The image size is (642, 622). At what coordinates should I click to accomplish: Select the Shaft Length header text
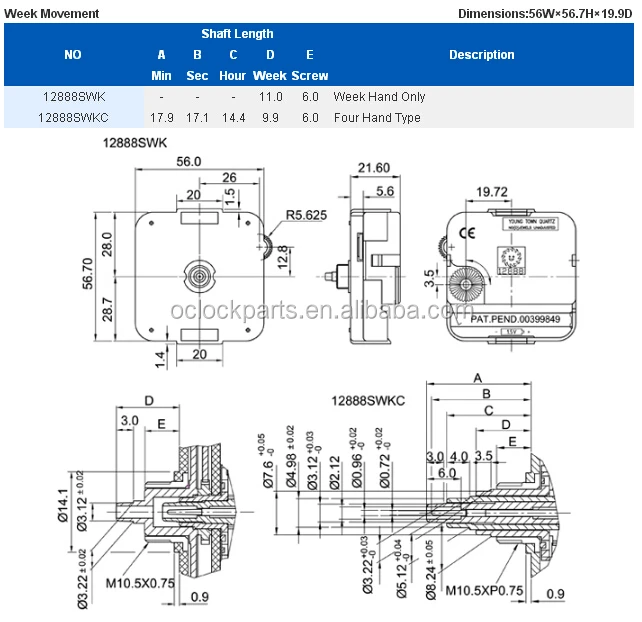click(x=237, y=34)
